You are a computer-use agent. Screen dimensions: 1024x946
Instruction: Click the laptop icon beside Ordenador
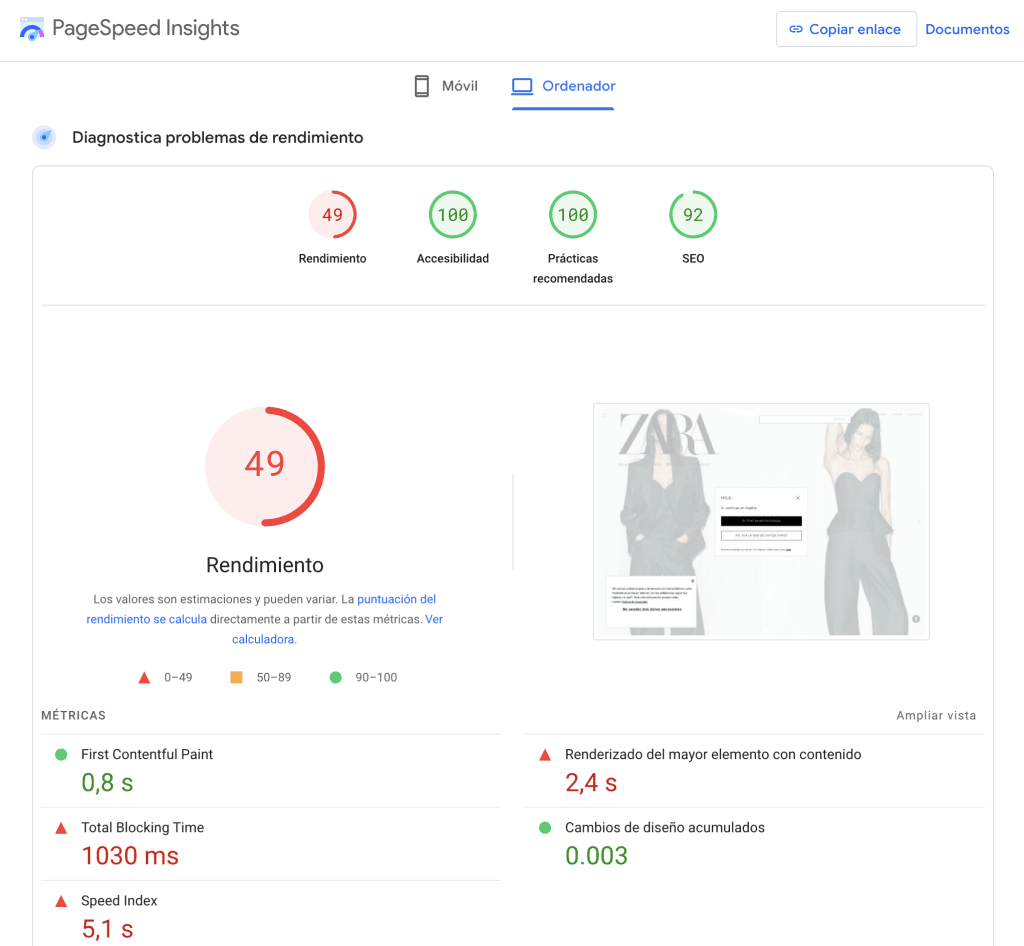(522, 86)
